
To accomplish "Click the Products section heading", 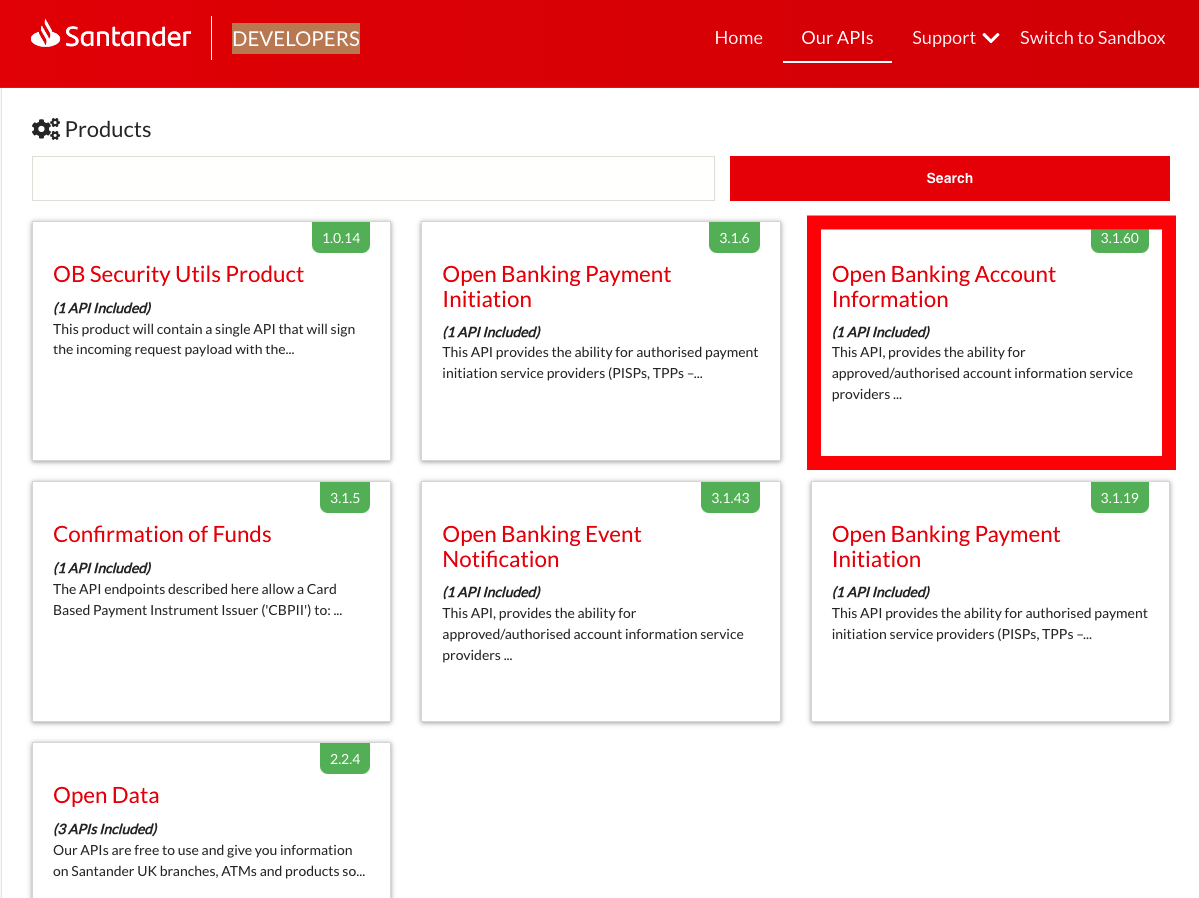I will click(x=108, y=129).
